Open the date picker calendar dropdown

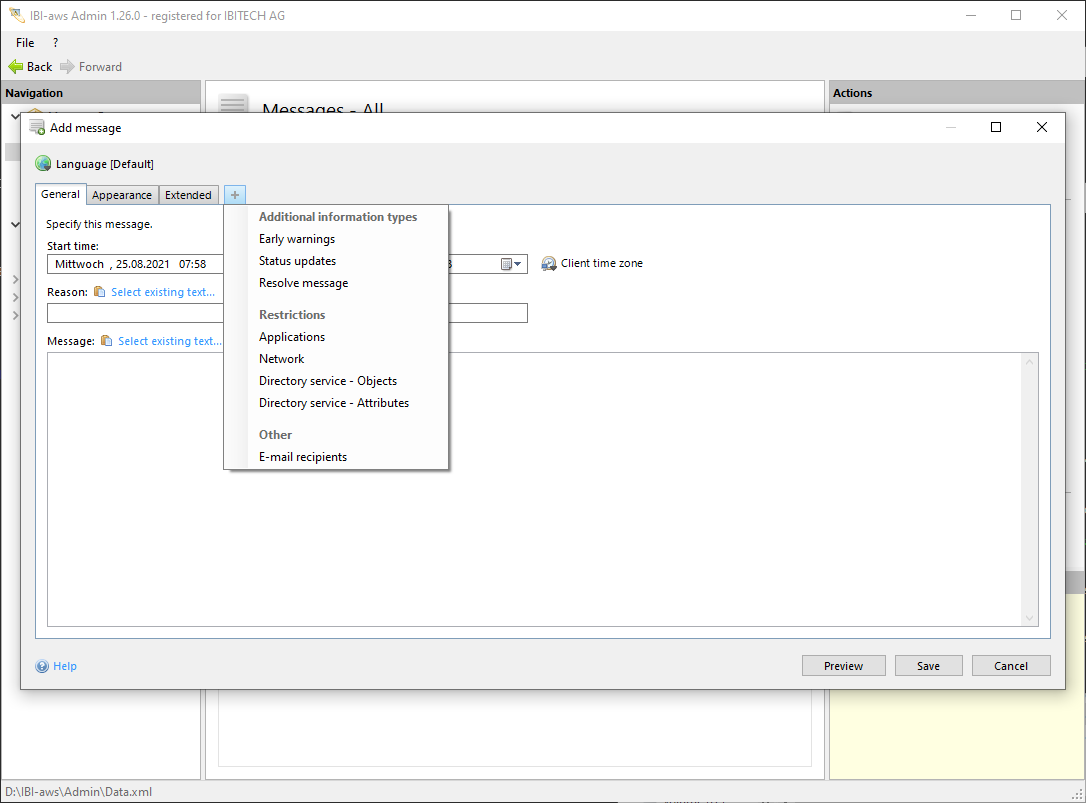click(511, 264)
